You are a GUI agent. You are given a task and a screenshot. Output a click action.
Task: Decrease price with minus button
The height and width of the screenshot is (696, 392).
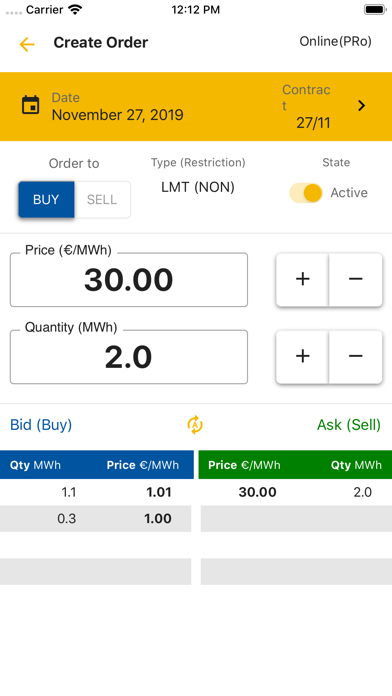[x=356, y=279]
